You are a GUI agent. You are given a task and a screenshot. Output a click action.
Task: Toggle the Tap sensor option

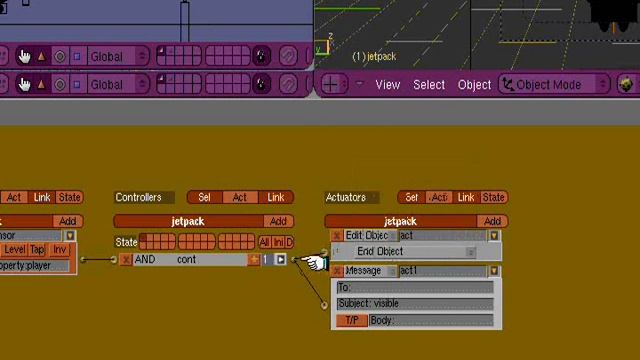(38, 249)
